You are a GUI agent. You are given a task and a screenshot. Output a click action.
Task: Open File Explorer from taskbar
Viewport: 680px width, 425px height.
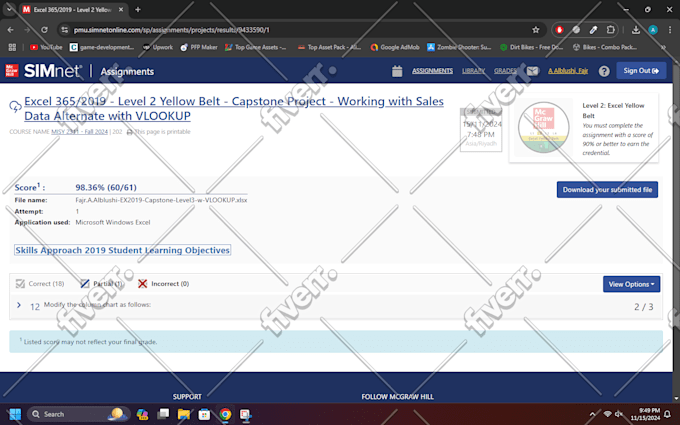click(183, 414)
